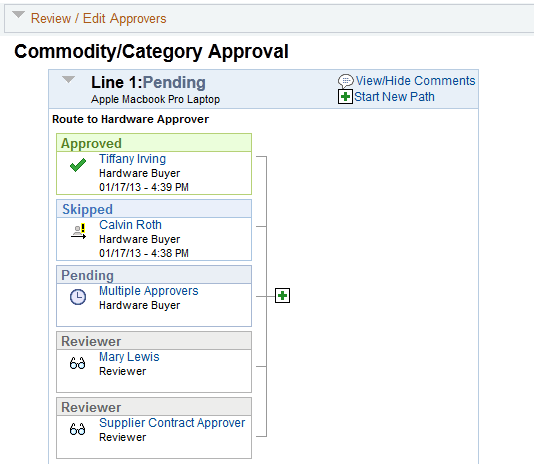Click the skipped status icon beside Calvin Roth

[78, 231]
